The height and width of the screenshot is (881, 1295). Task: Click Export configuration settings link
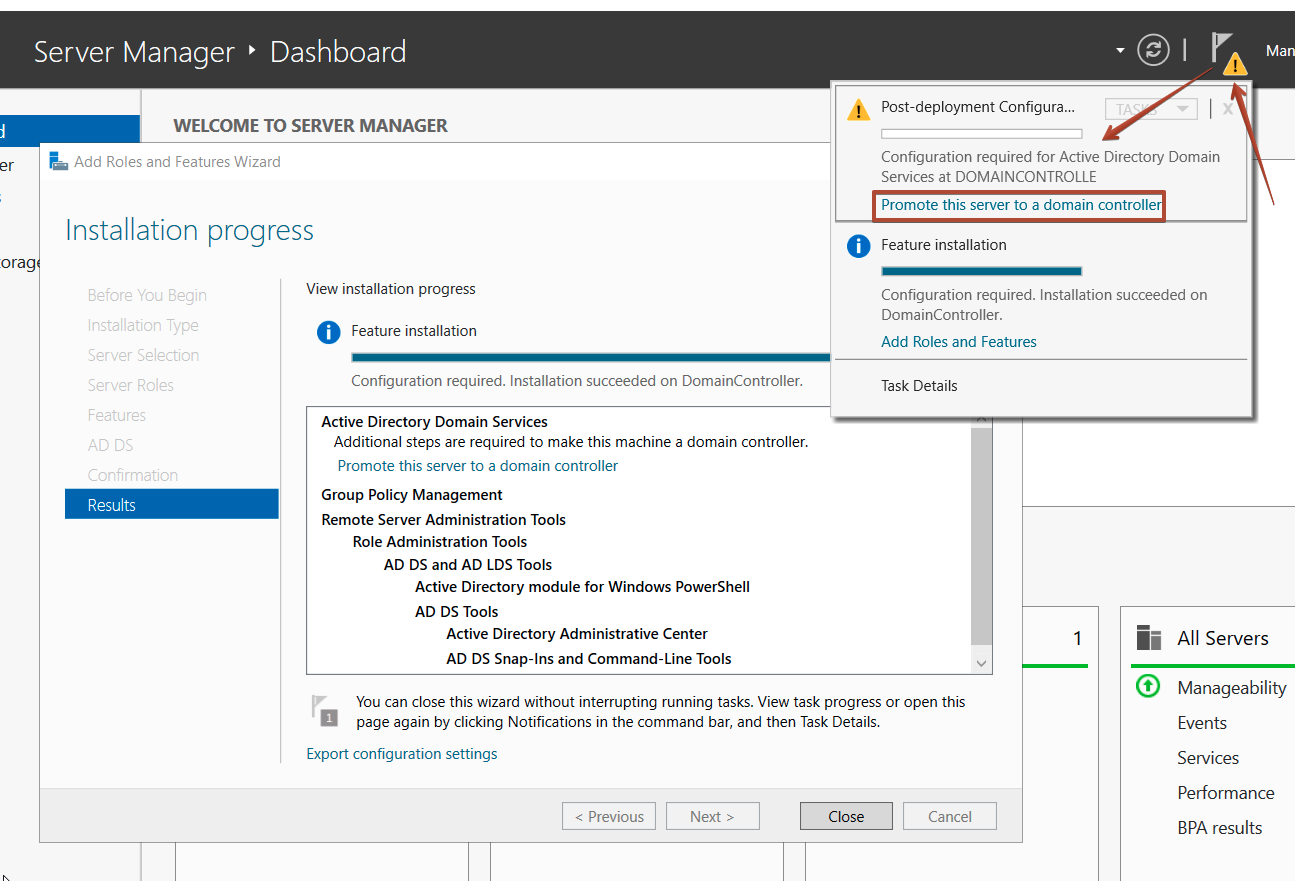(x=401, y=754)
